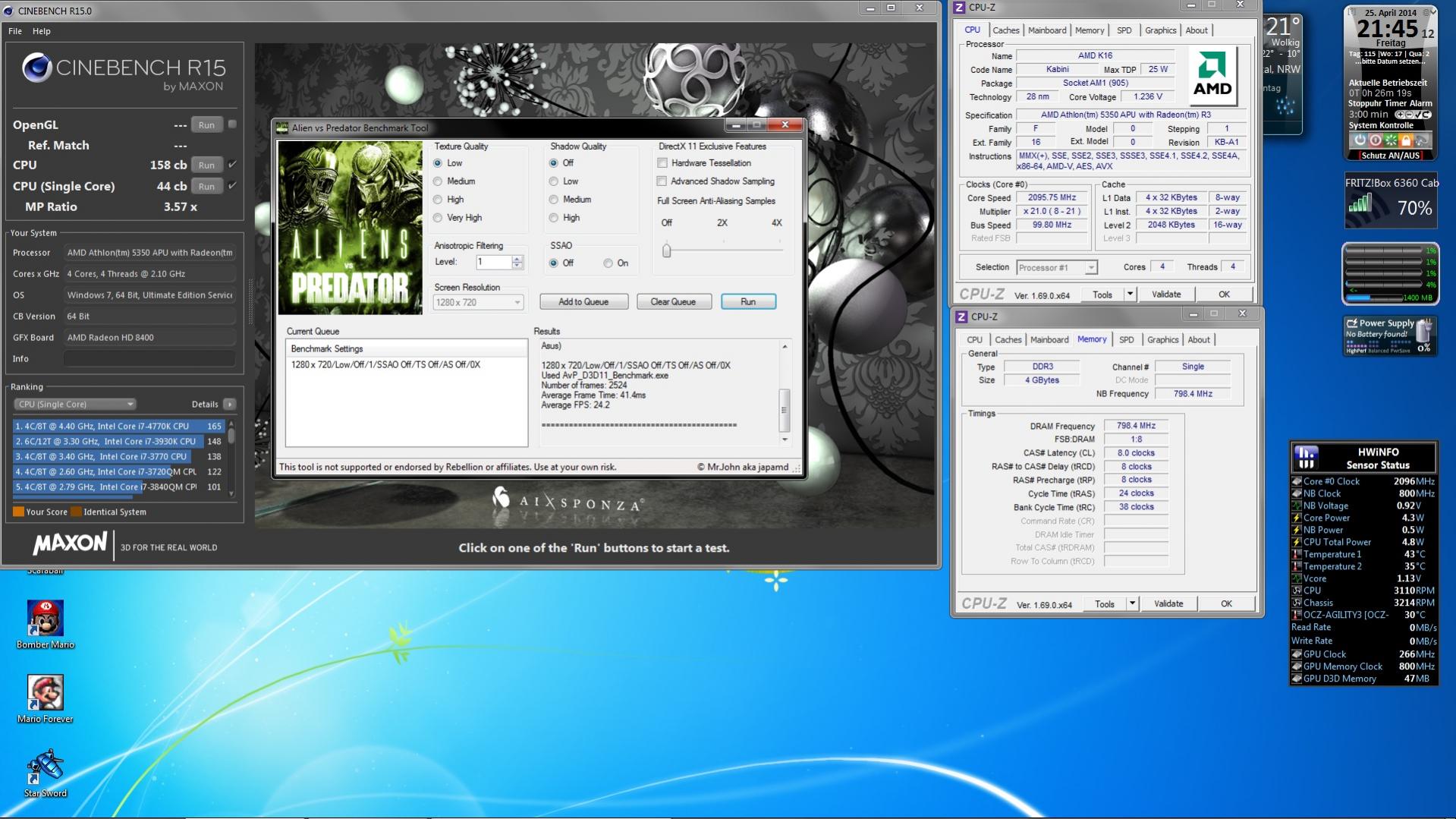Open the CPU (Single Core) ranking dropdown
The image size is (1456, 819).
click(74, 405)
